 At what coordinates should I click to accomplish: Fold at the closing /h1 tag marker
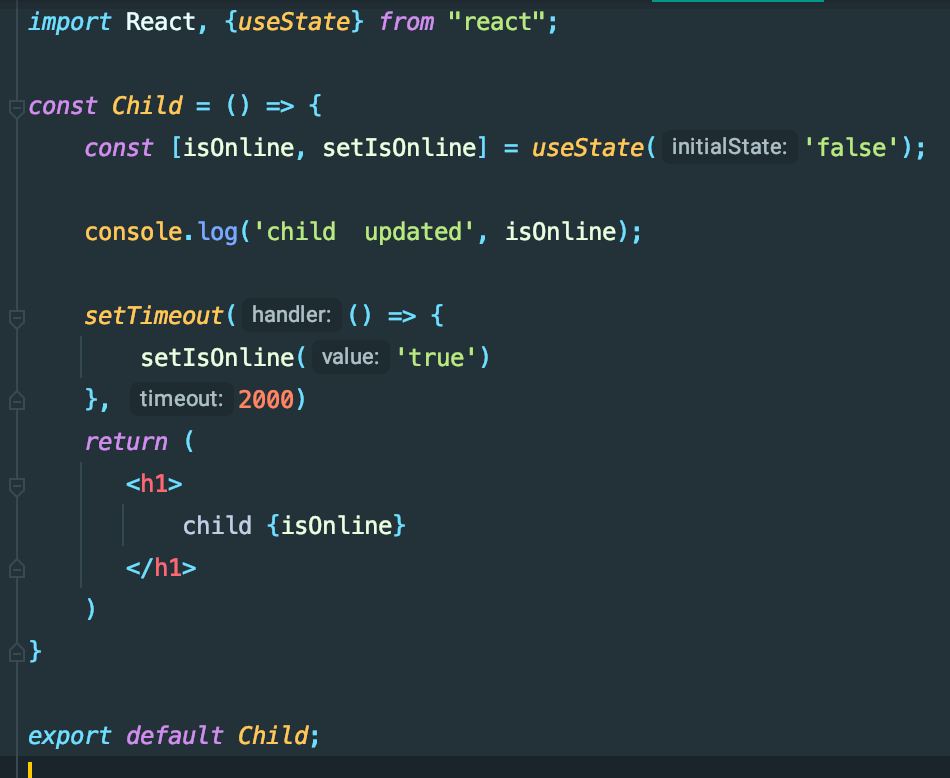17,570
